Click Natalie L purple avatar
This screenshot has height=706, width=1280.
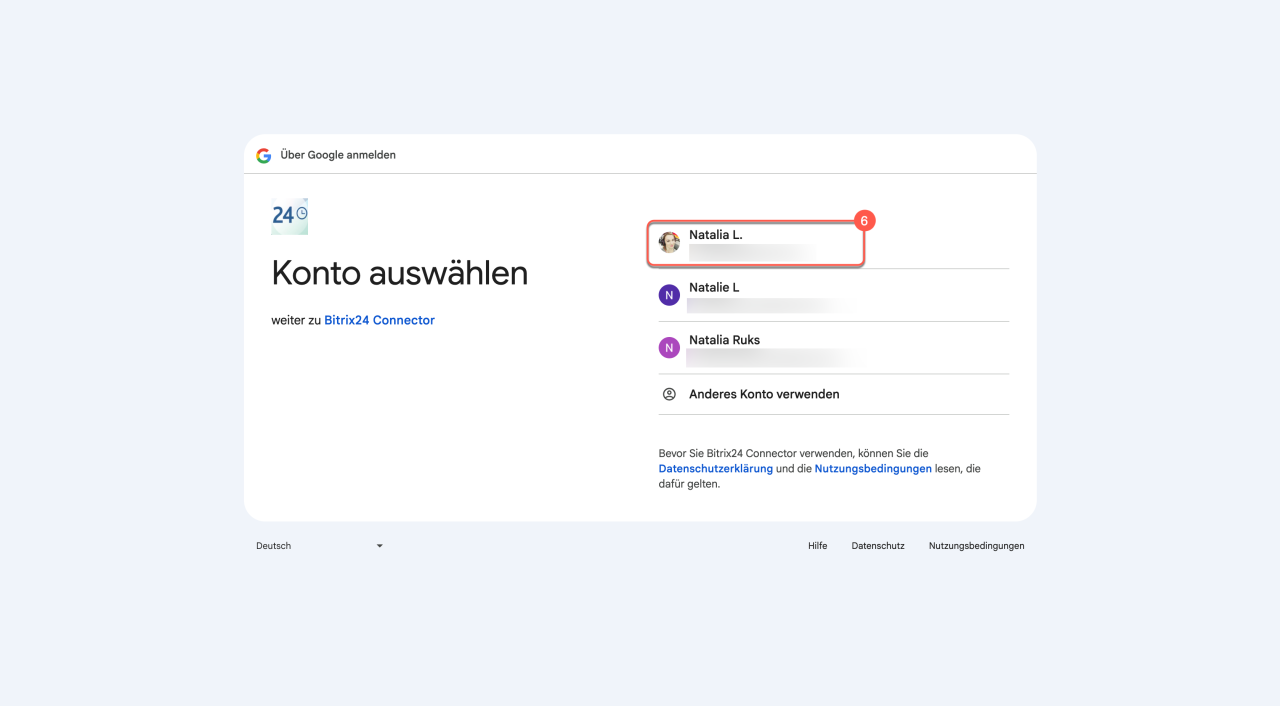pyautogui.click(x=669, y=295)
